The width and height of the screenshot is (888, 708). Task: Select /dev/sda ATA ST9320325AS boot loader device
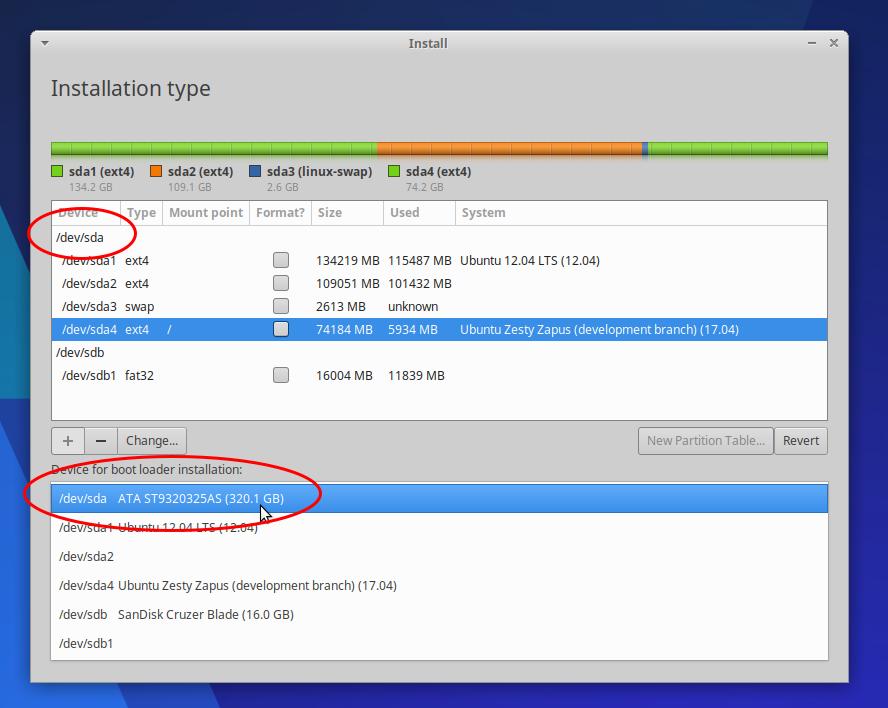pos(439,498)
